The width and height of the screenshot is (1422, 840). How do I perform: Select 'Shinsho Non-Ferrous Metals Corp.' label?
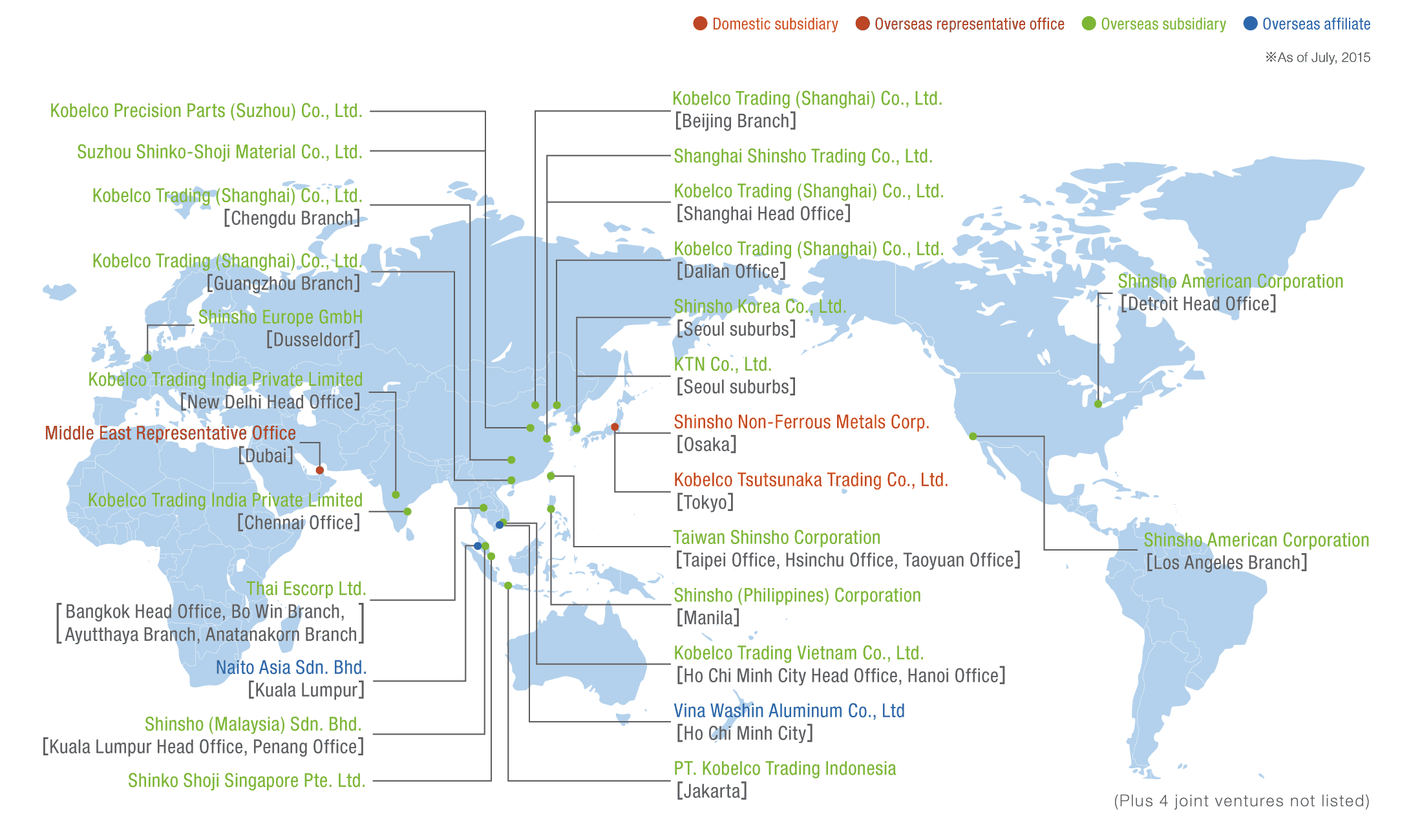(801, 423)
